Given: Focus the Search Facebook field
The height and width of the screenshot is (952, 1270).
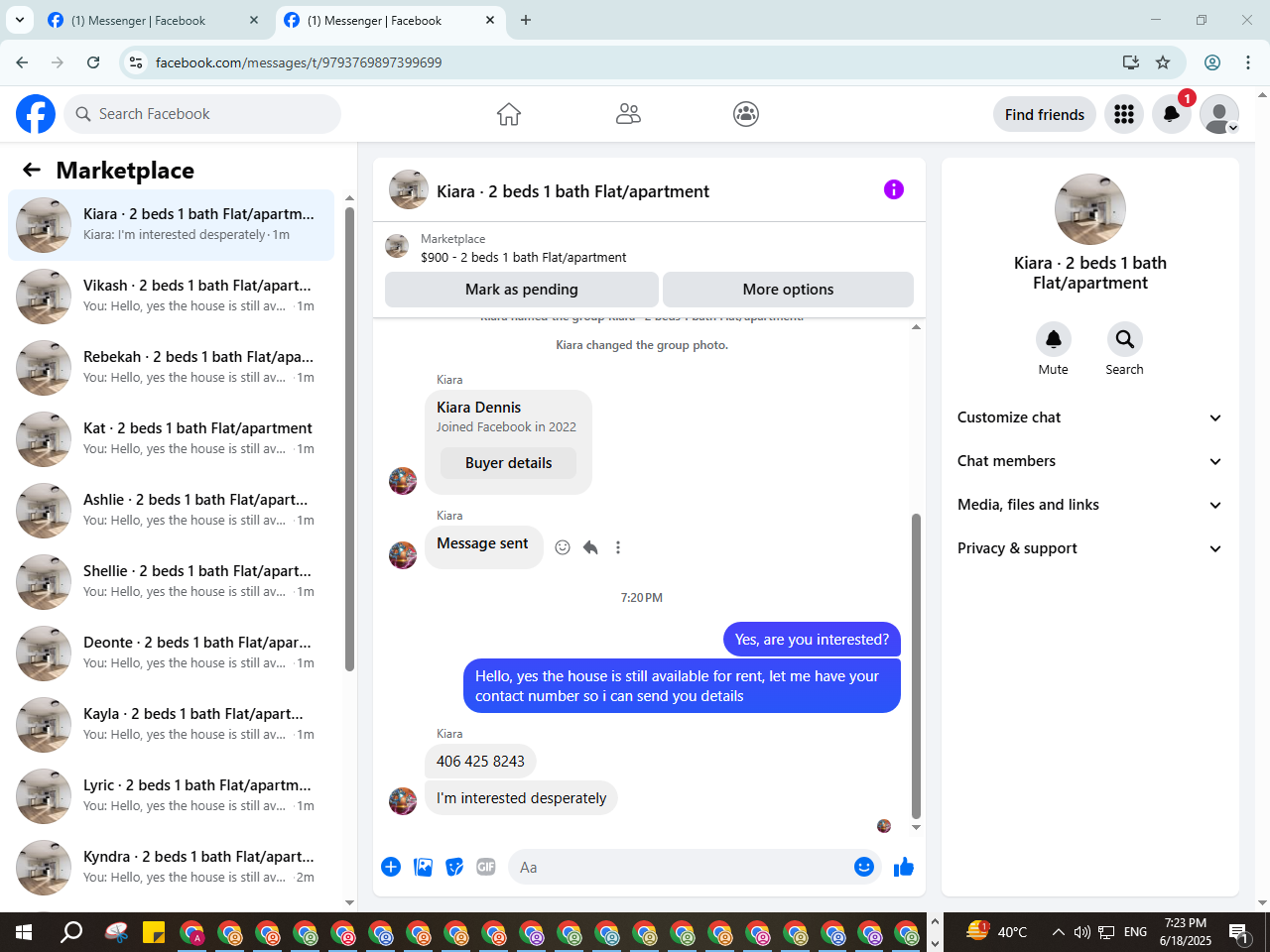Looking at the screenshot, I should pyautogui.click(x=202, y=114).
